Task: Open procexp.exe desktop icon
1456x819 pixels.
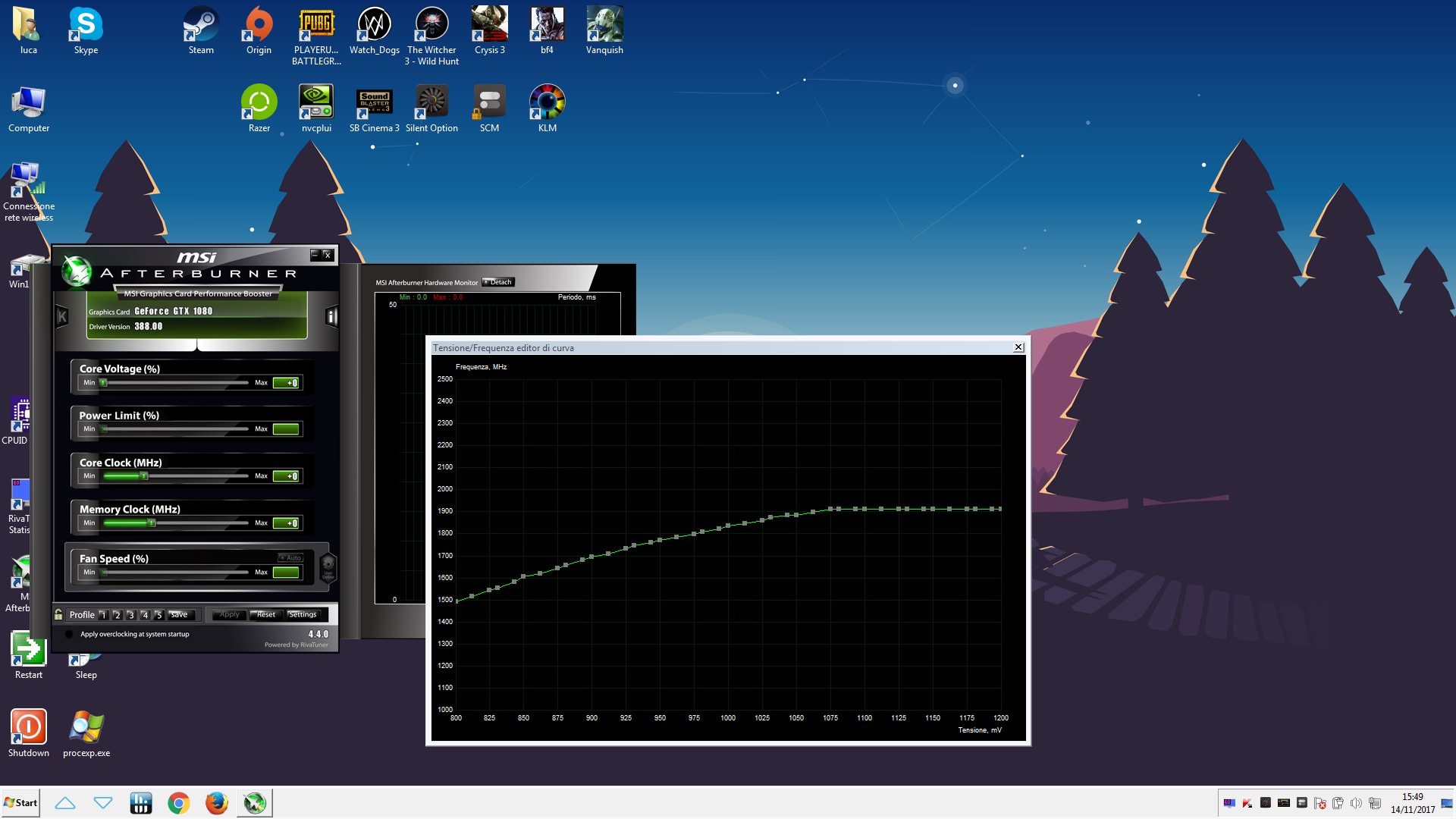Action: click(86, 734)
